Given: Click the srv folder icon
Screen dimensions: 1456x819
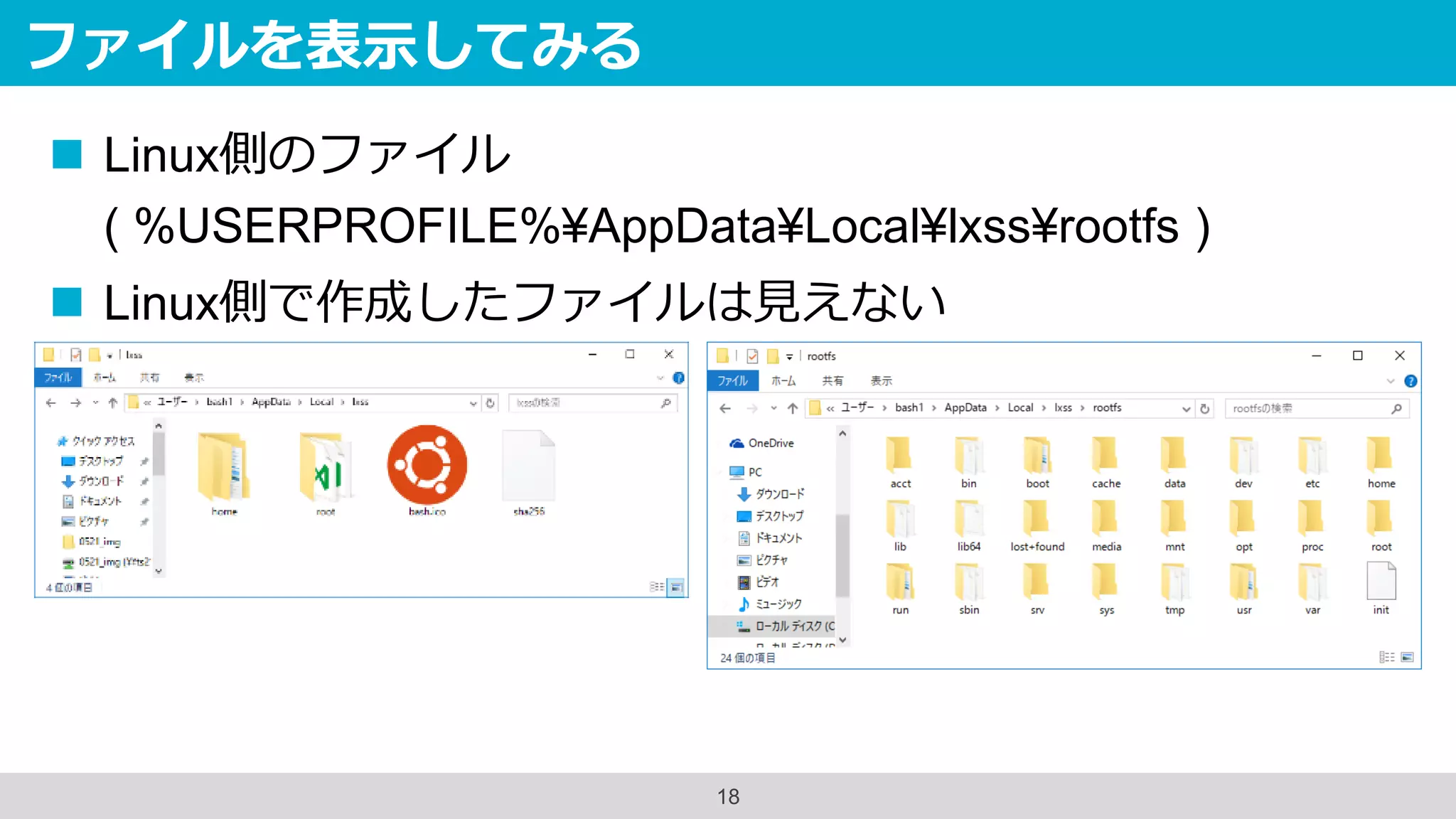Looking at the screenshot, I should (1037, 582).
